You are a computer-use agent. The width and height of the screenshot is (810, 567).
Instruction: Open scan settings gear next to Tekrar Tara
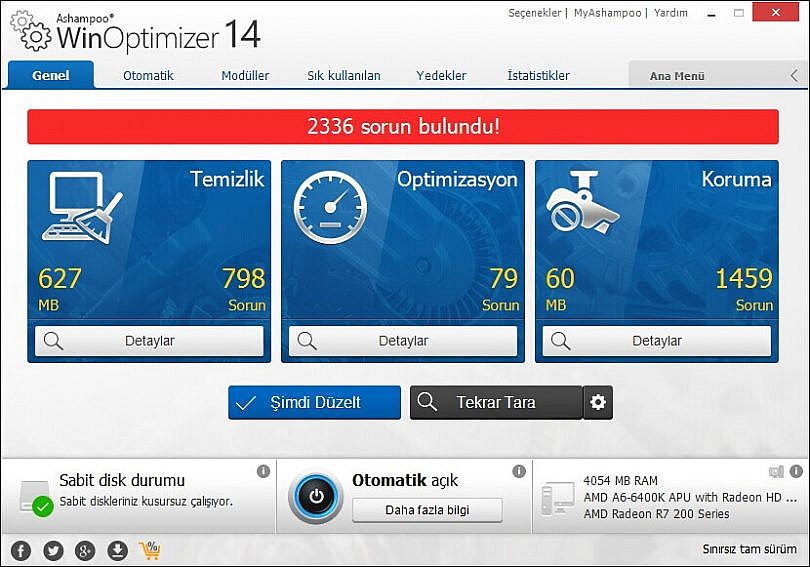click(598, 402)
